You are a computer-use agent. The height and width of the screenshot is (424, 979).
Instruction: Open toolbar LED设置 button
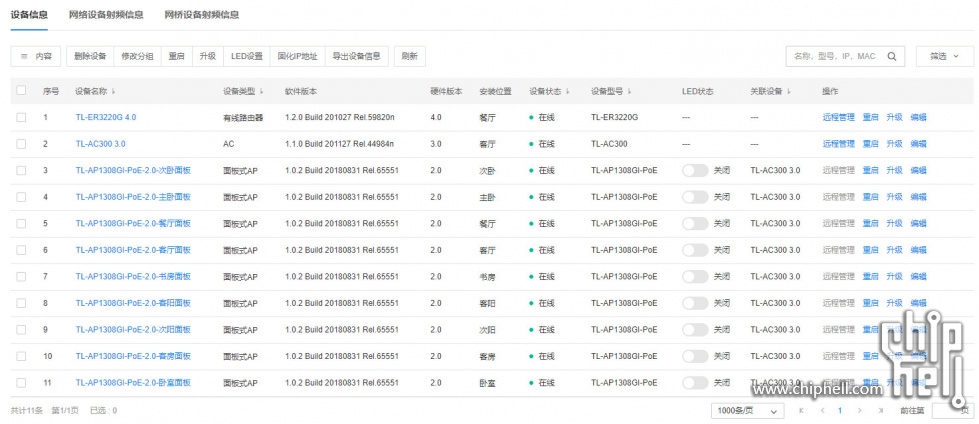tap(247, 56)
